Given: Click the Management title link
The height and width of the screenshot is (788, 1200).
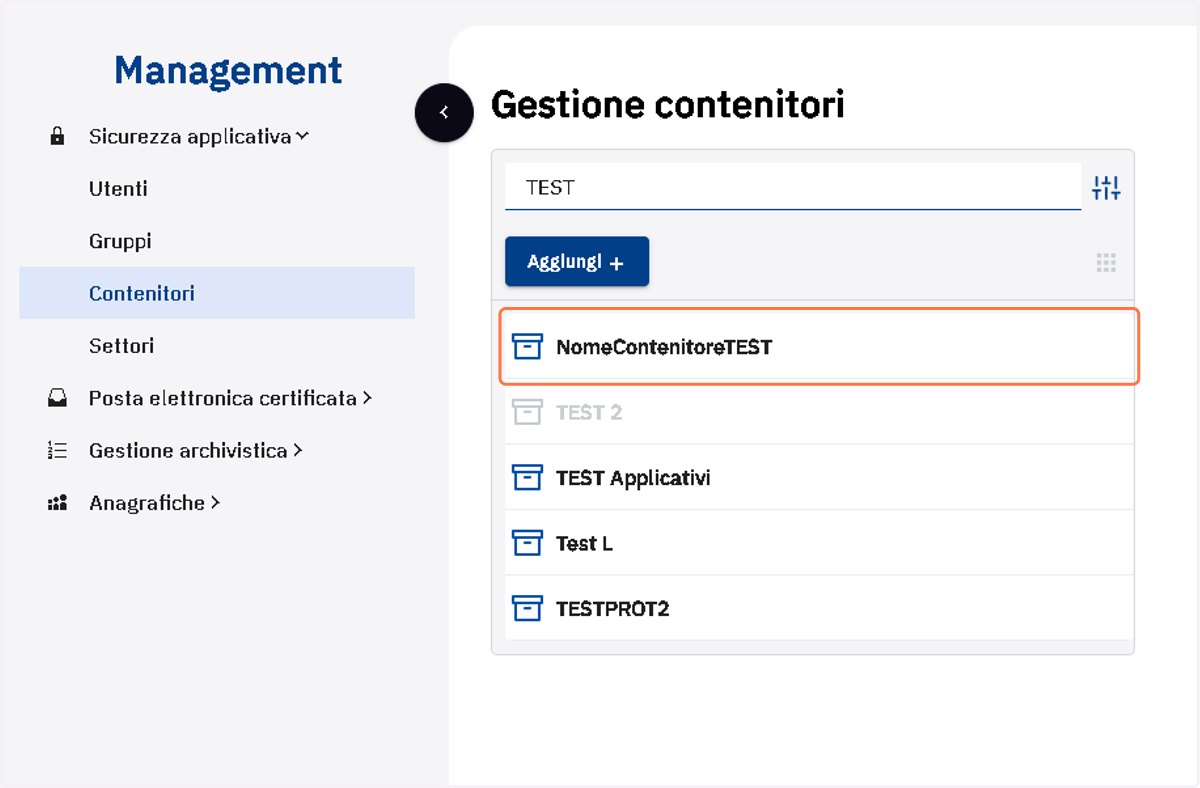Looking at the screenshot, I should (228, 71).
